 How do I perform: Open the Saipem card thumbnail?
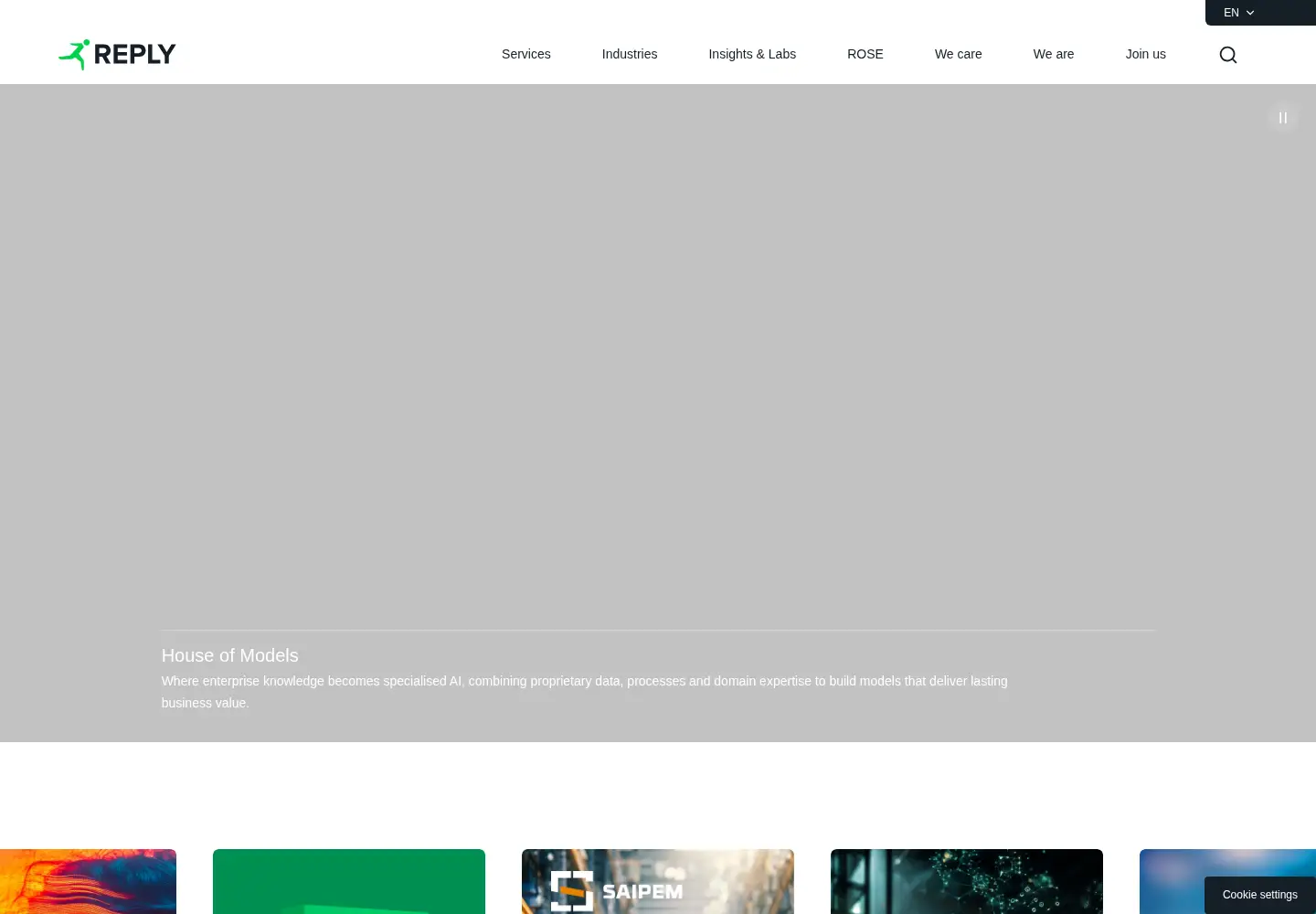[x=658, y=881]
